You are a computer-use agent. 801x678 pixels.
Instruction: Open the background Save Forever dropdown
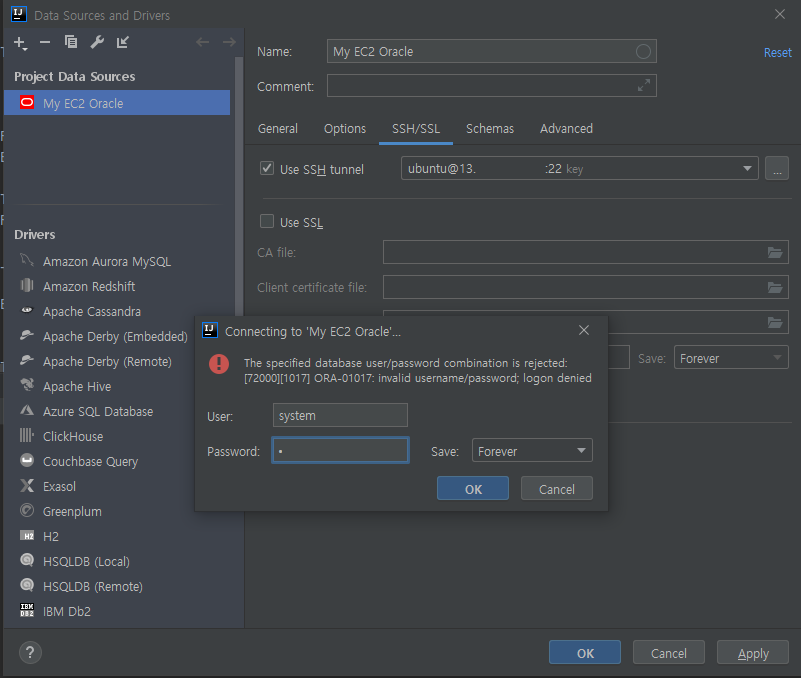click(731, 358)
